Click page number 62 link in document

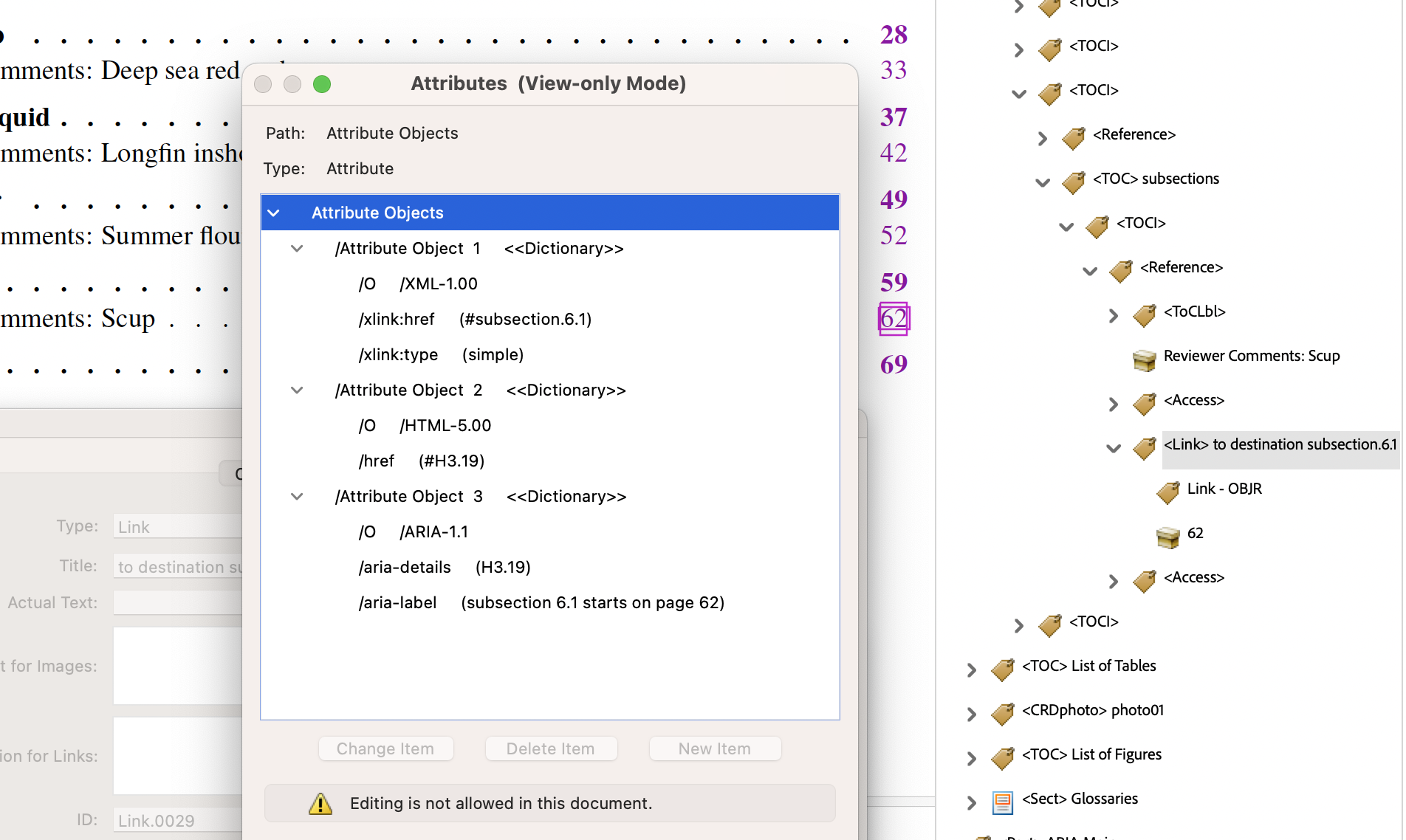click(x=894, y=319)
